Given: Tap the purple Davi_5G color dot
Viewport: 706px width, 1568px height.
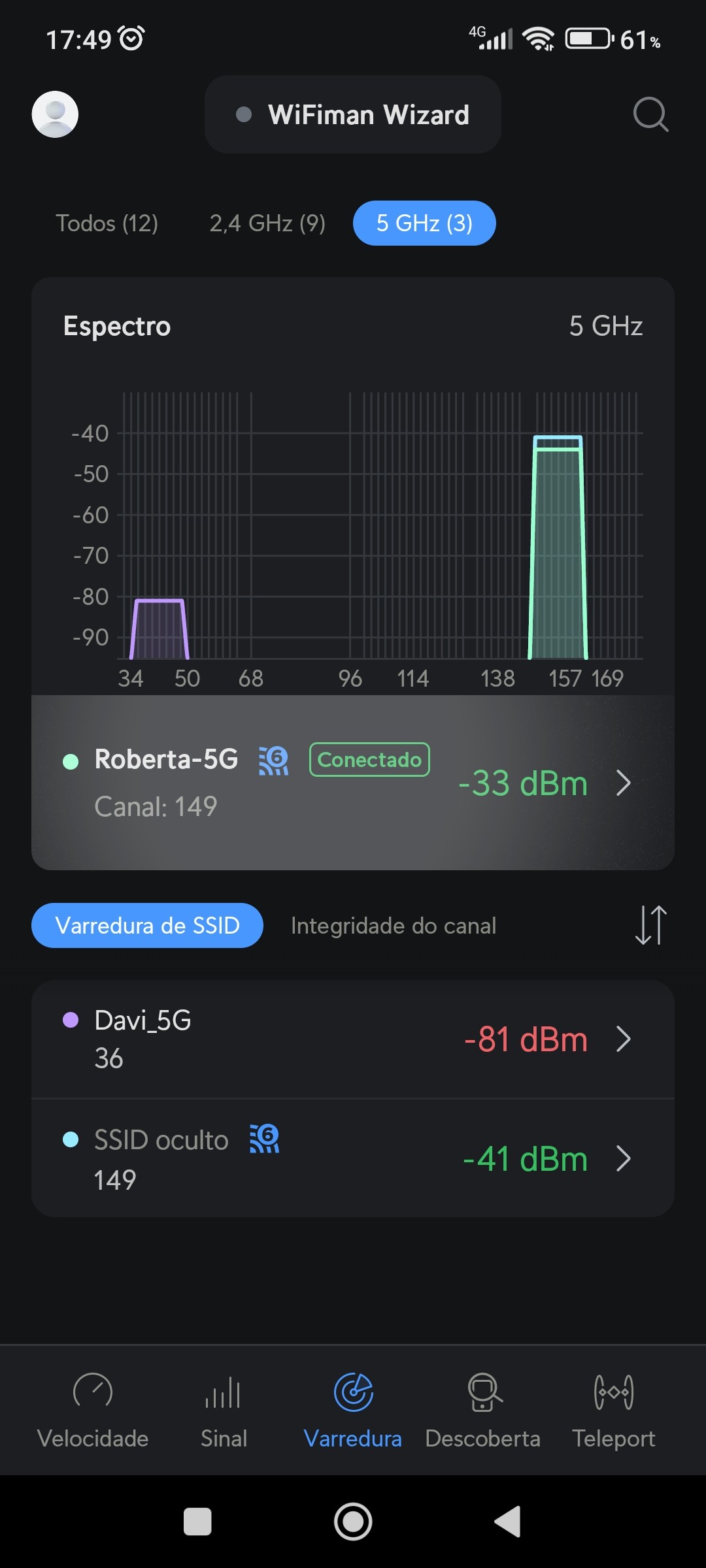Looking at the screenshot, I should 71,1020.
